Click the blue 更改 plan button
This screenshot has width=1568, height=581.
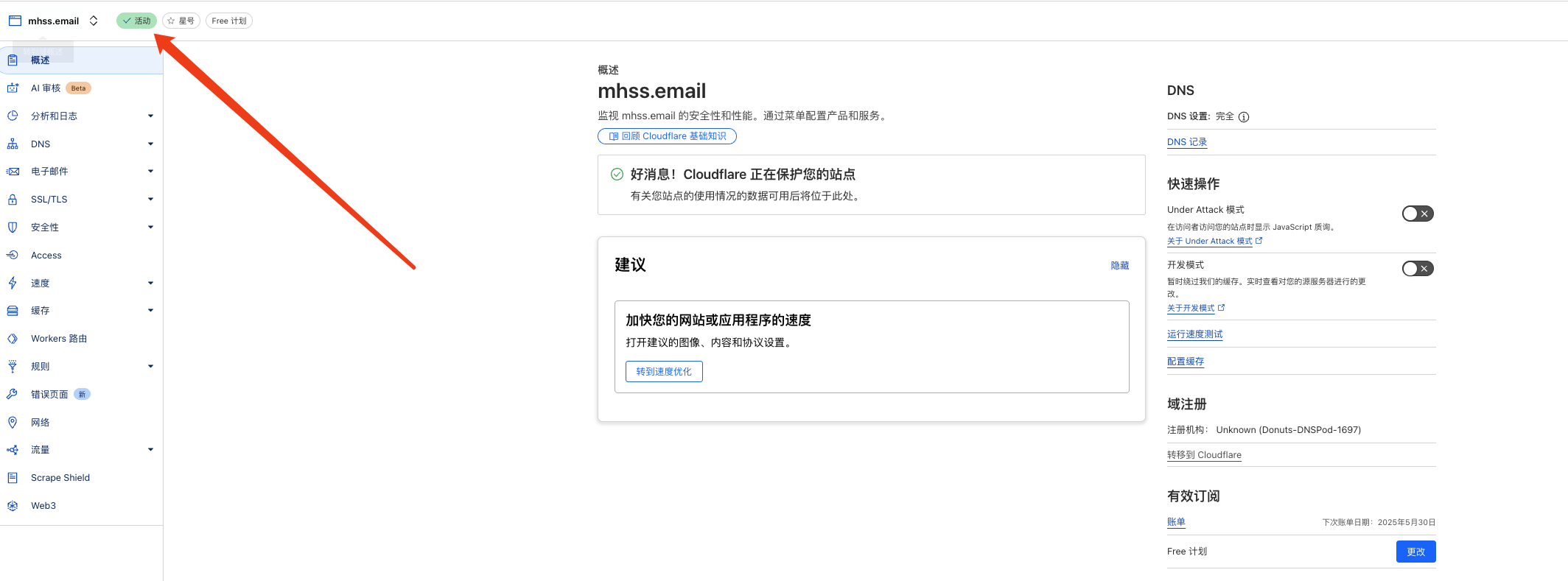(1415, 552)
